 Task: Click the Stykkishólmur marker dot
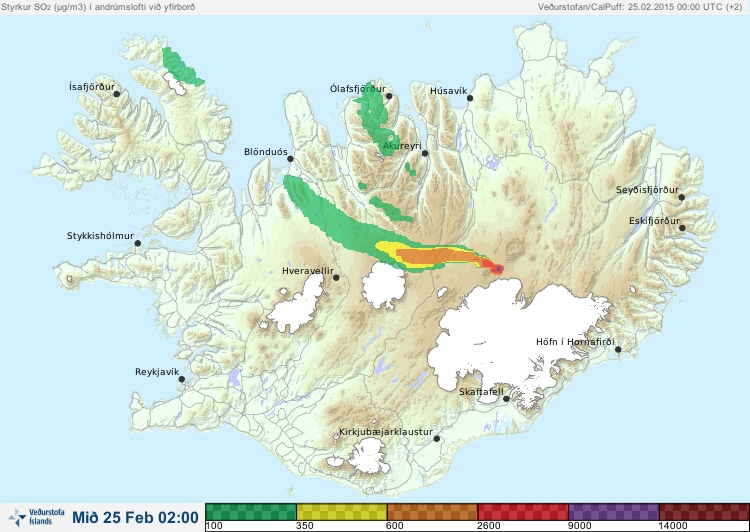tap(138, 243)
